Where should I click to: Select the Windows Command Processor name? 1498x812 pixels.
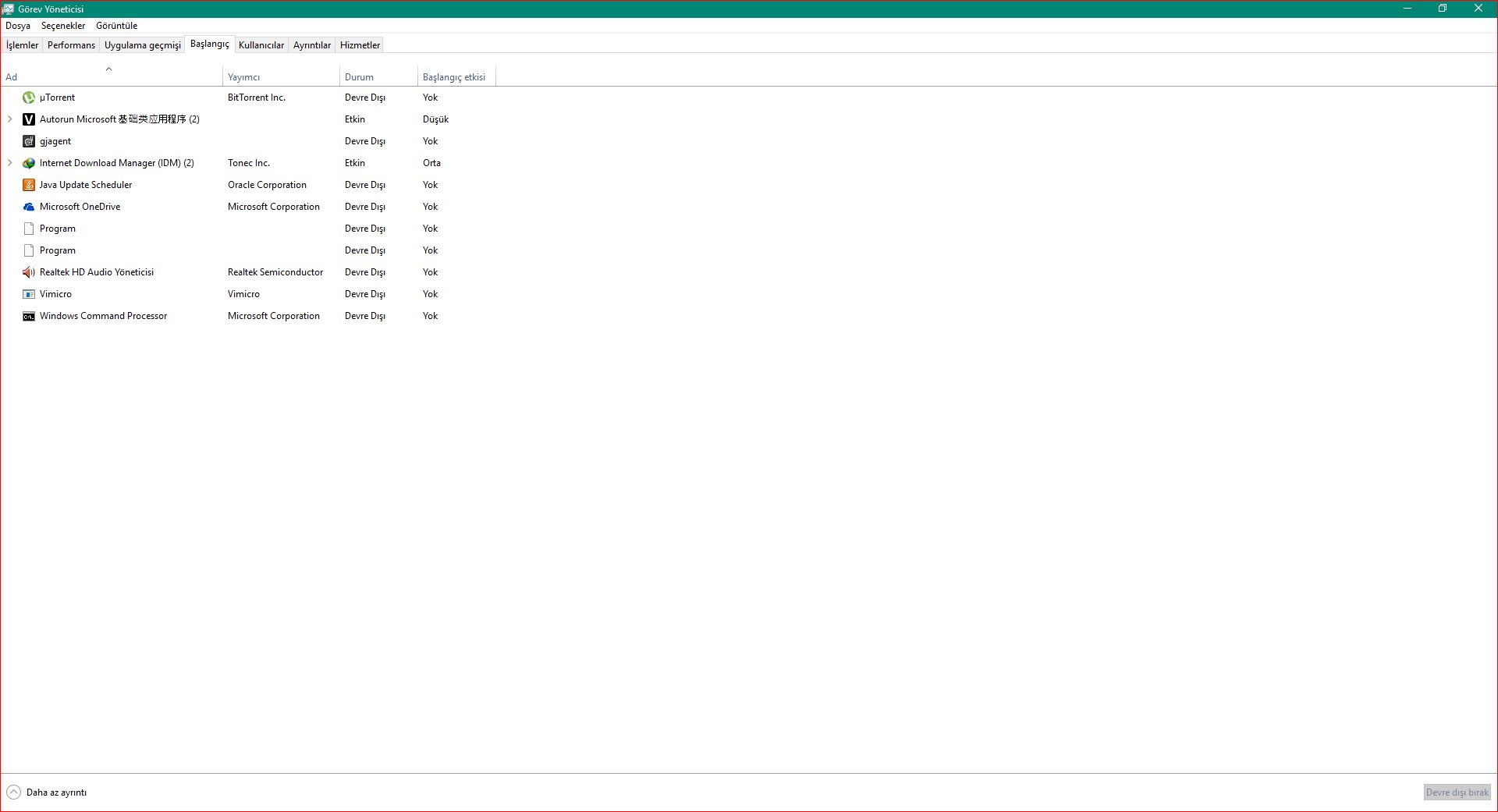point(104,316)
